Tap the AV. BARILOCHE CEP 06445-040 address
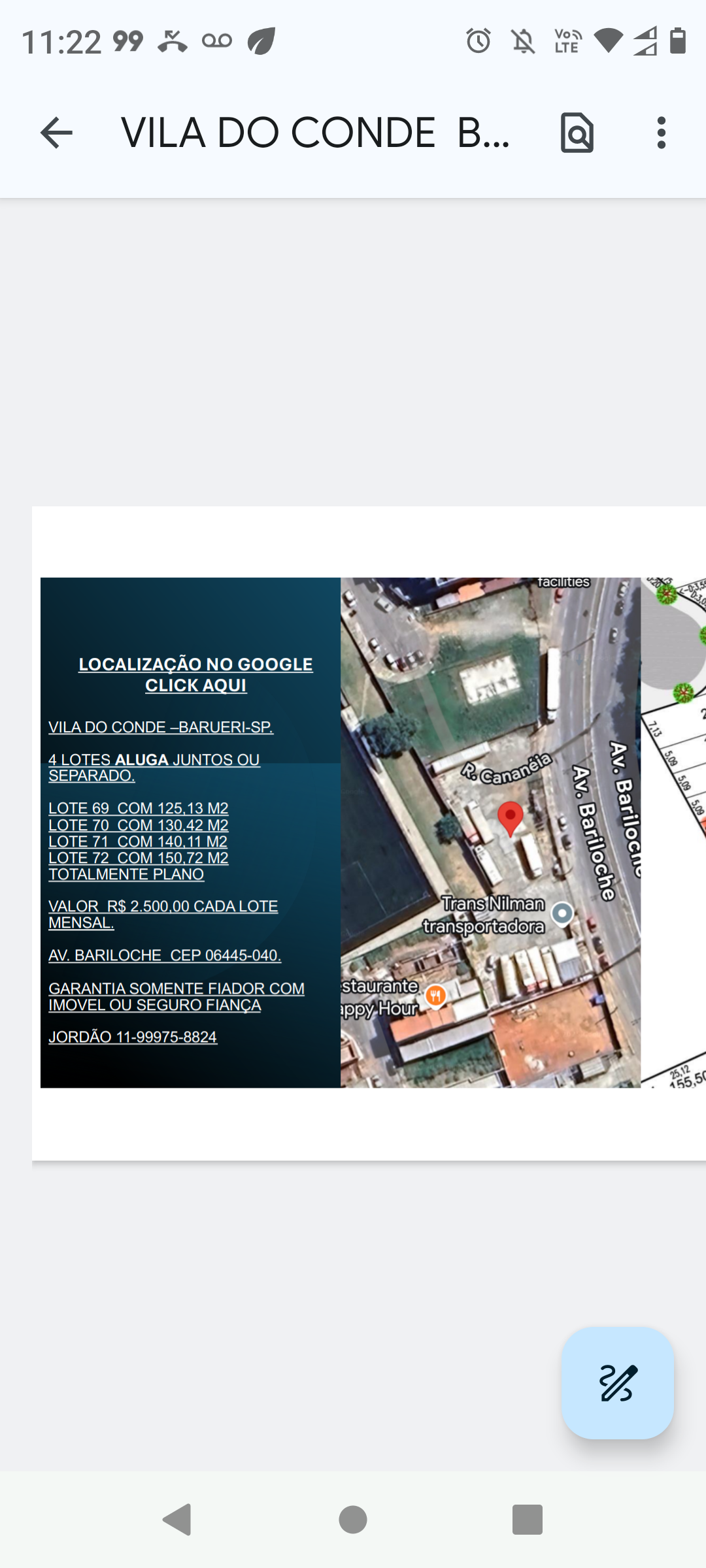 coord(165,955)
